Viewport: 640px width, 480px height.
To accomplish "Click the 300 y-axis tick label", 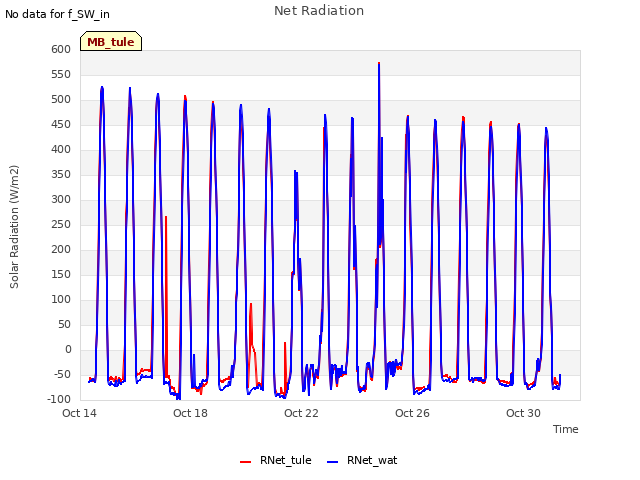I will (x=61, y=200).
